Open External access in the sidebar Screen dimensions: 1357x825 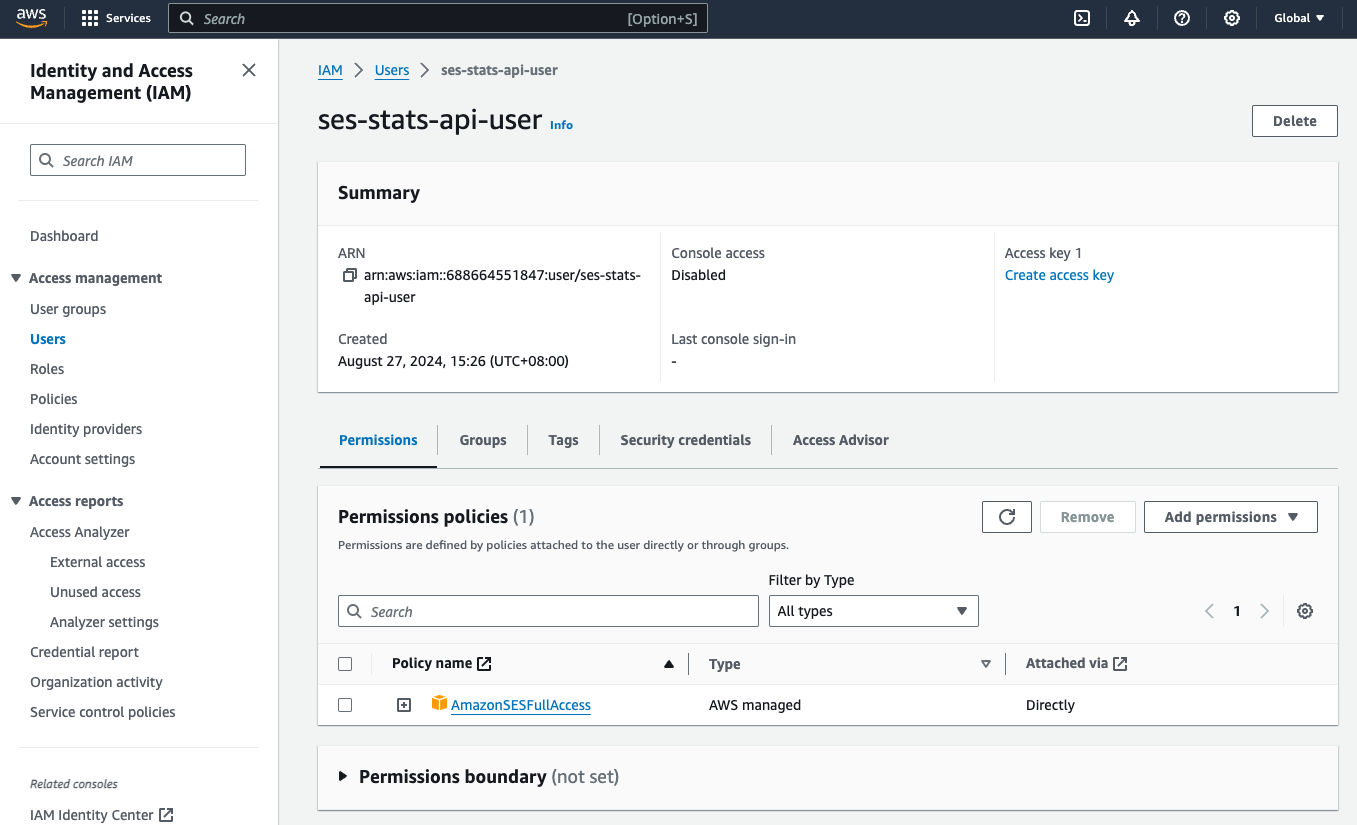[98, 562]
